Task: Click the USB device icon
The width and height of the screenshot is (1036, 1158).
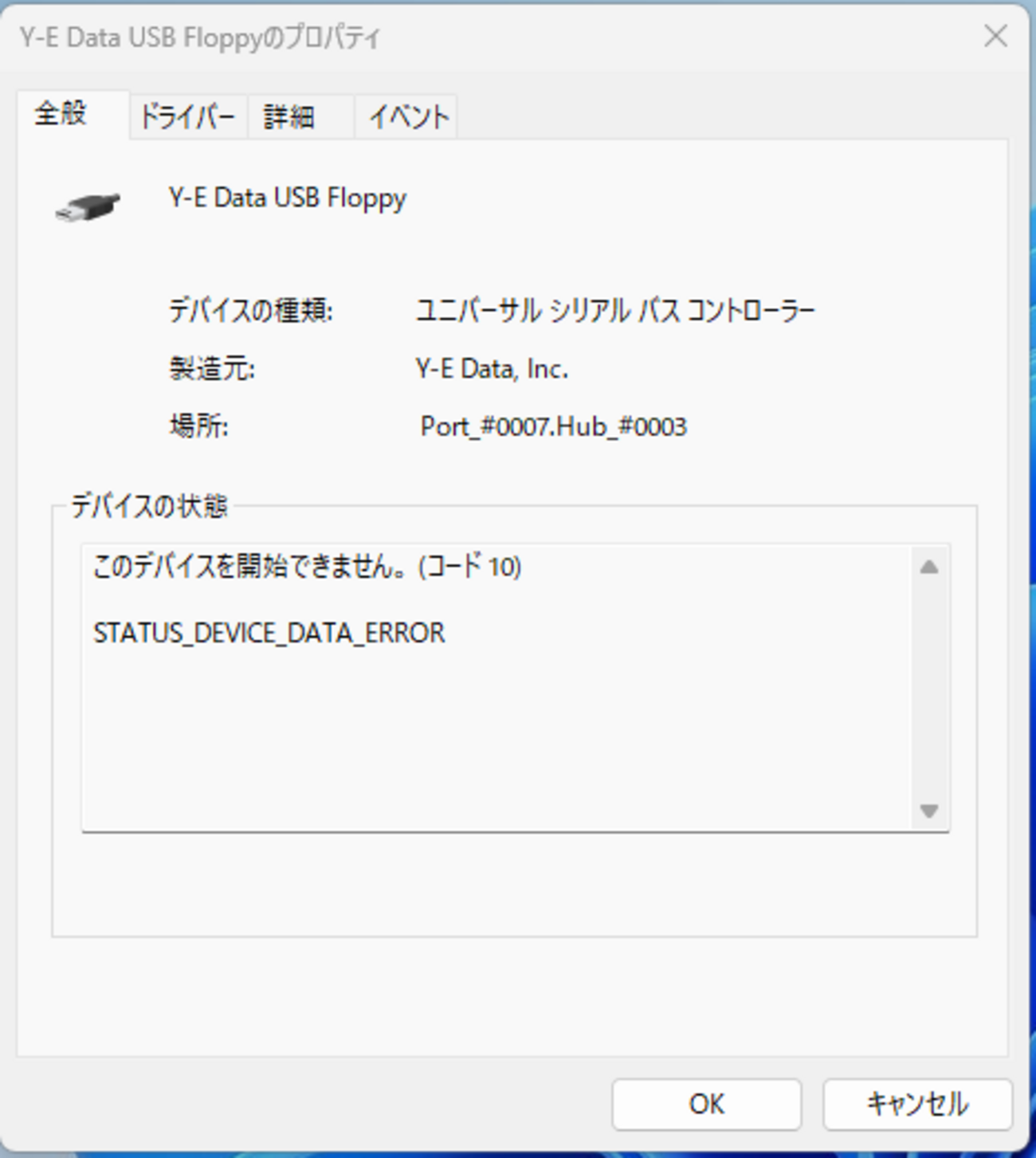Action: [x=88, y=207]
